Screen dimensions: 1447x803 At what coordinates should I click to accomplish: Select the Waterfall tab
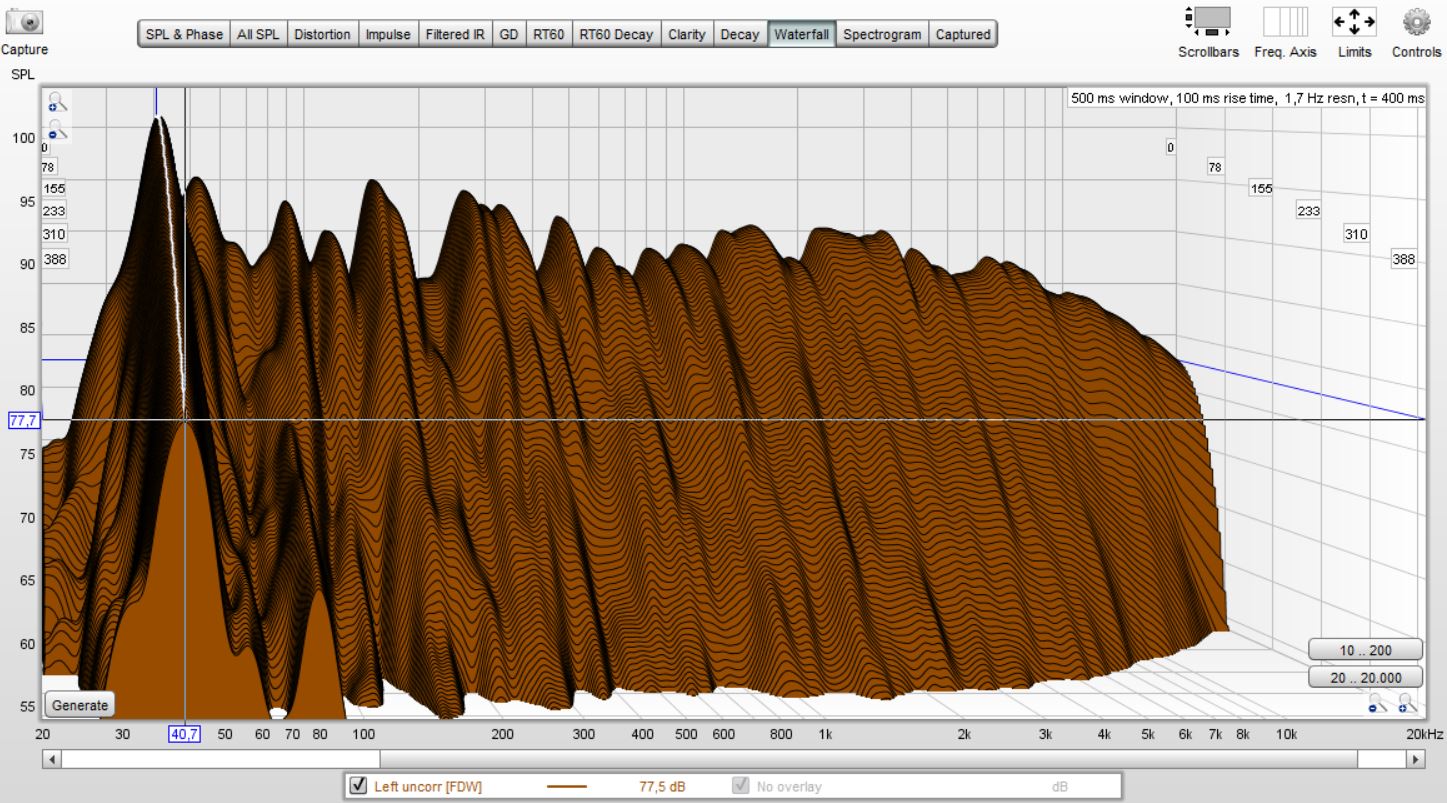pyautogui.click(x=802, y=34)
